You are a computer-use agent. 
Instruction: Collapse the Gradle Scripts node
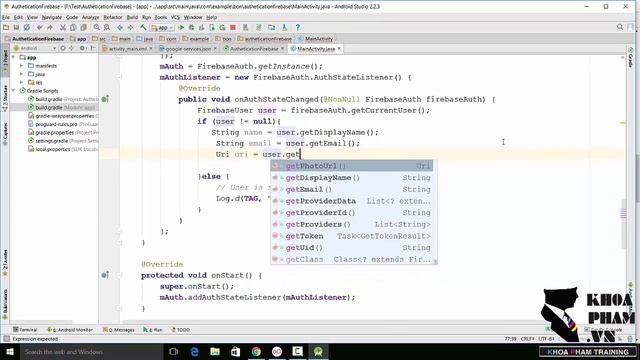point(14,91)
